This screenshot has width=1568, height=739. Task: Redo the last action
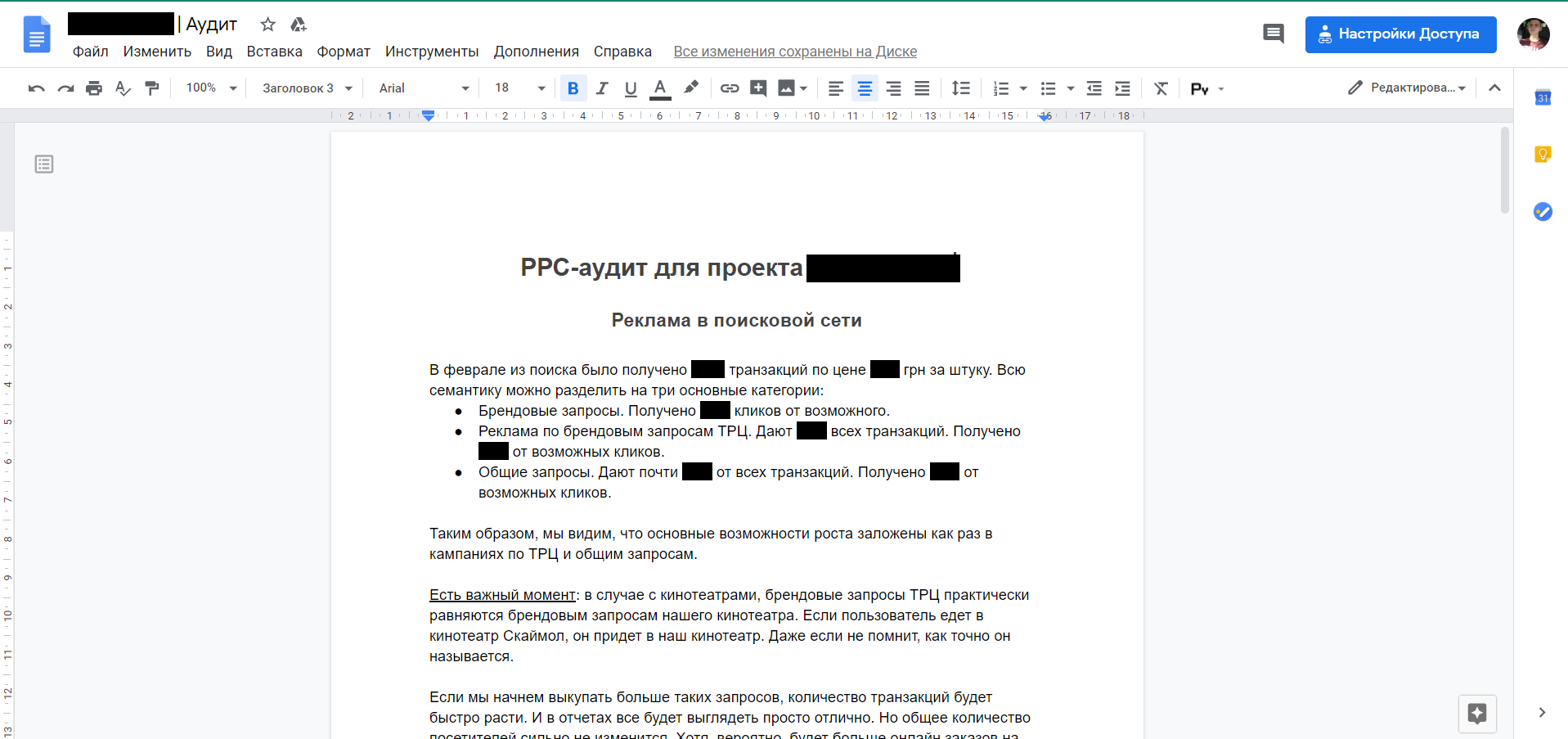(65, 88)
